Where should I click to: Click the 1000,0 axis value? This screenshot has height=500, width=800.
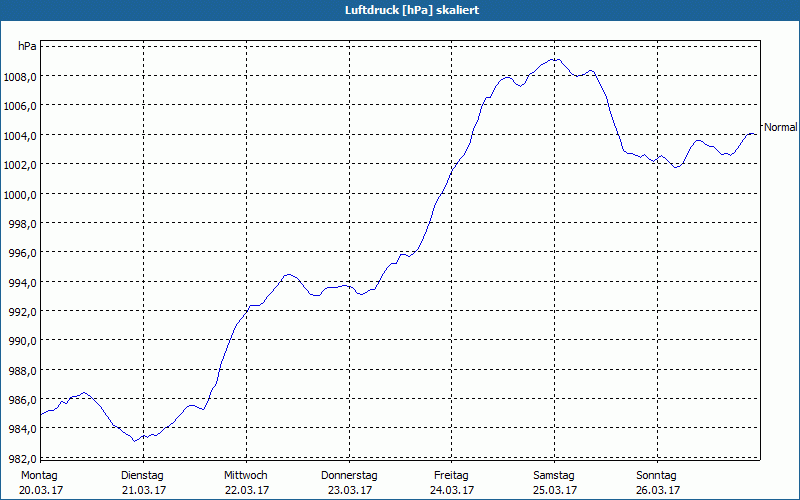coord(19,195)
